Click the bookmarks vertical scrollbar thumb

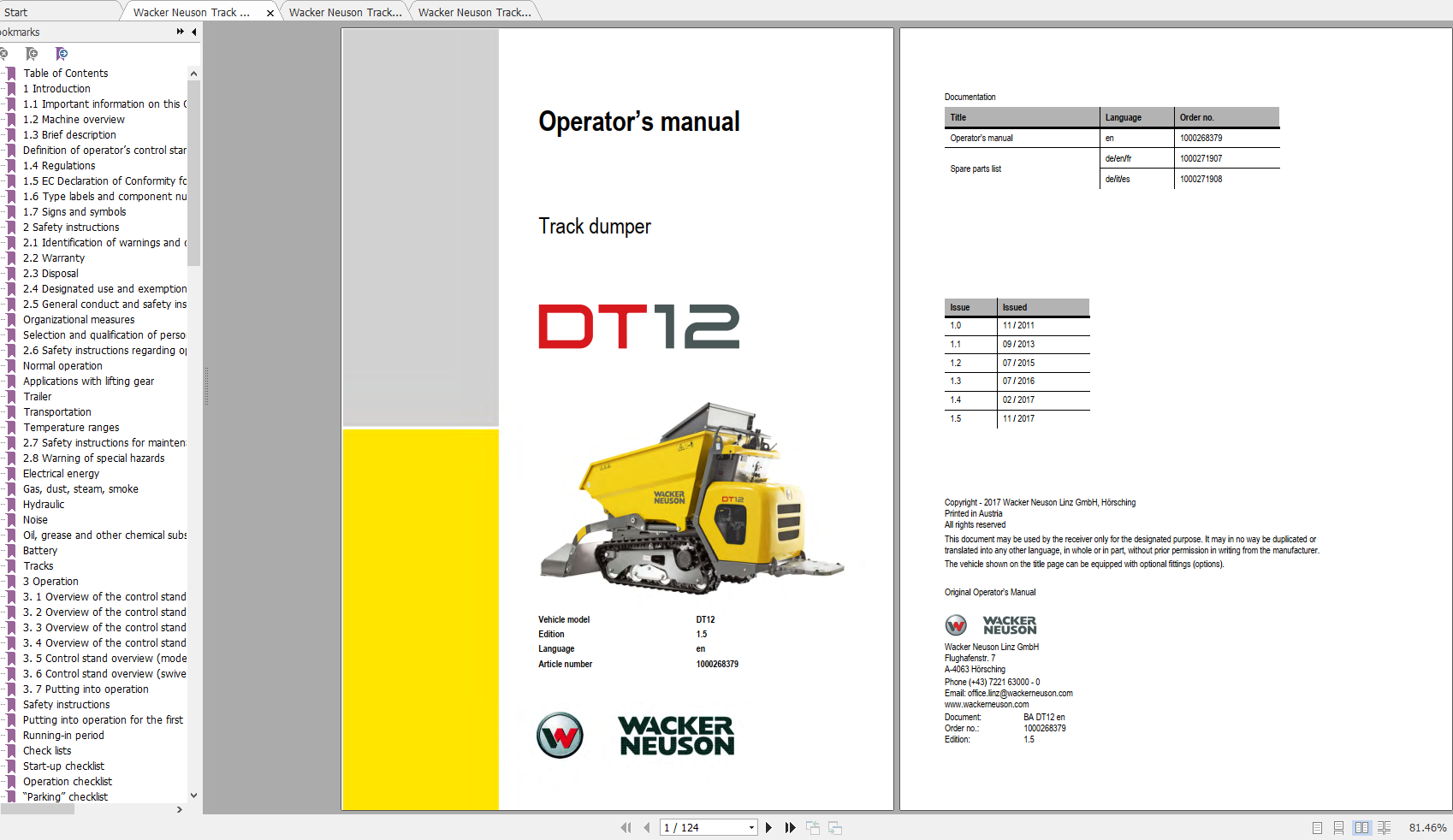[193, 173]
